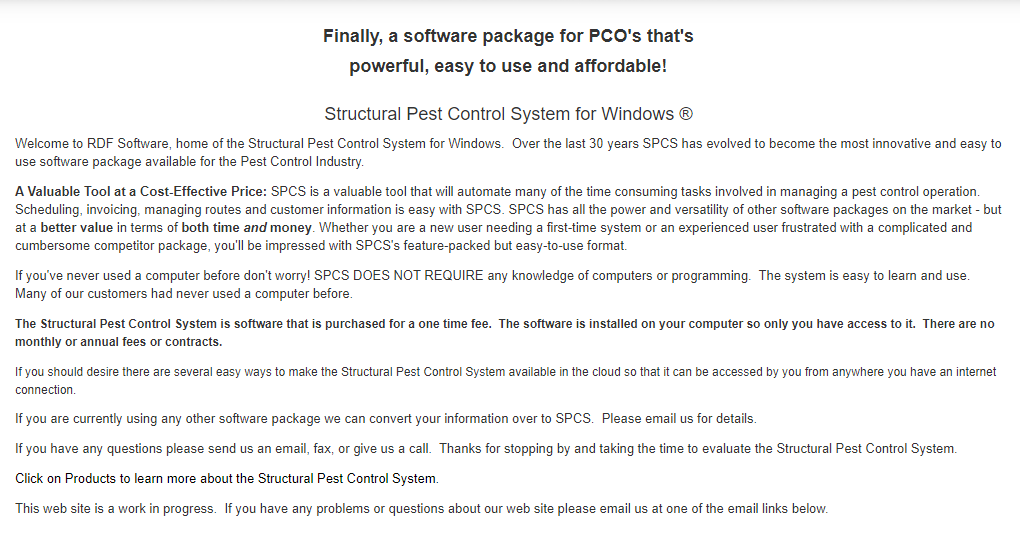
Task: Click "Please email us for details." text
Action: tap(679, 419)
